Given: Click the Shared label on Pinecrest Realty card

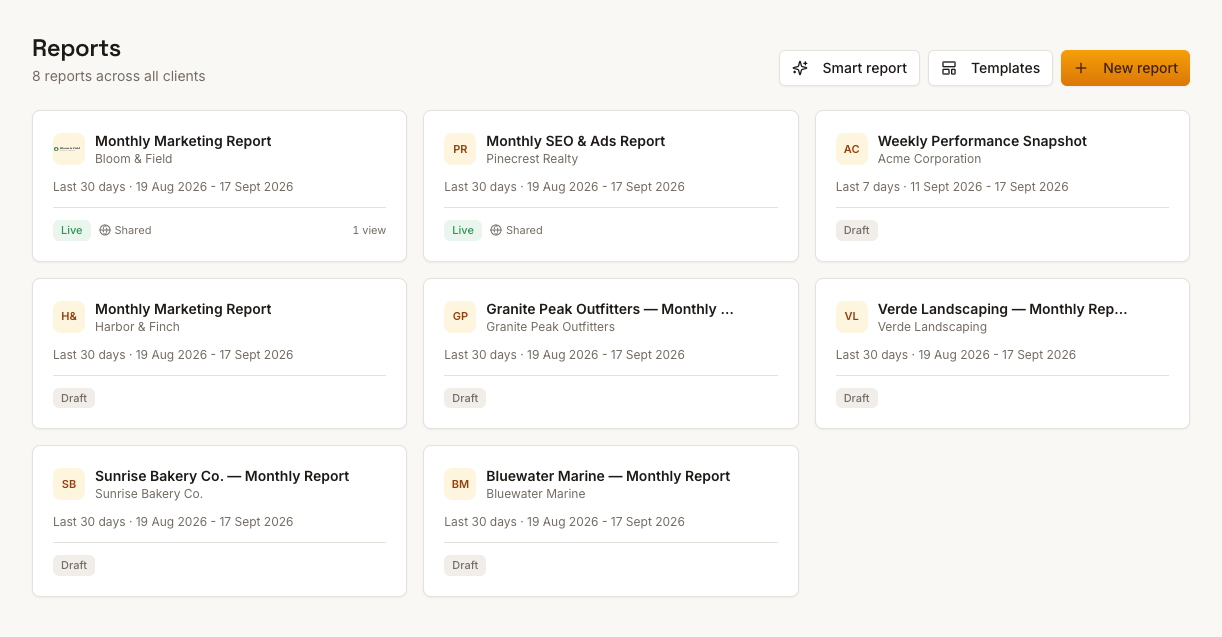Looking at the screenshot, I should [524, 230].
